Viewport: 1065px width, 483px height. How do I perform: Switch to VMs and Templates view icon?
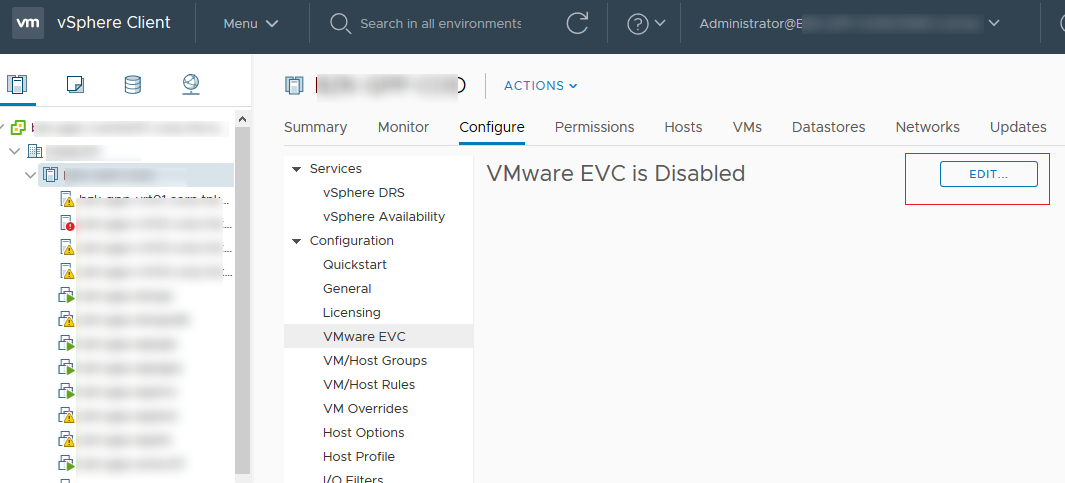coord(75,85)
